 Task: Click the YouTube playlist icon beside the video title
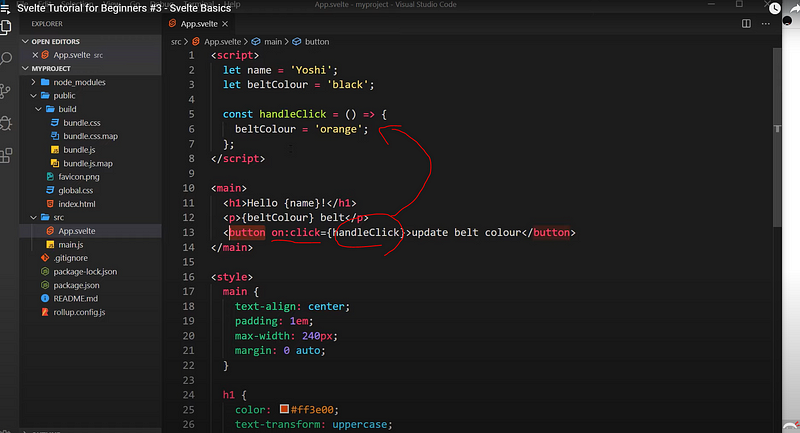(x=5, y=8)
